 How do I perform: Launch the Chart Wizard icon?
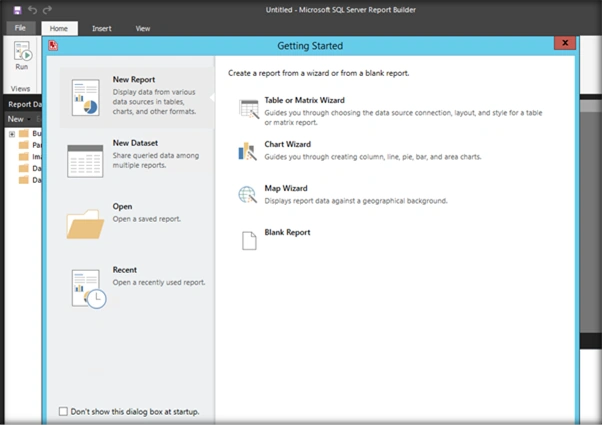click(247, 151)
